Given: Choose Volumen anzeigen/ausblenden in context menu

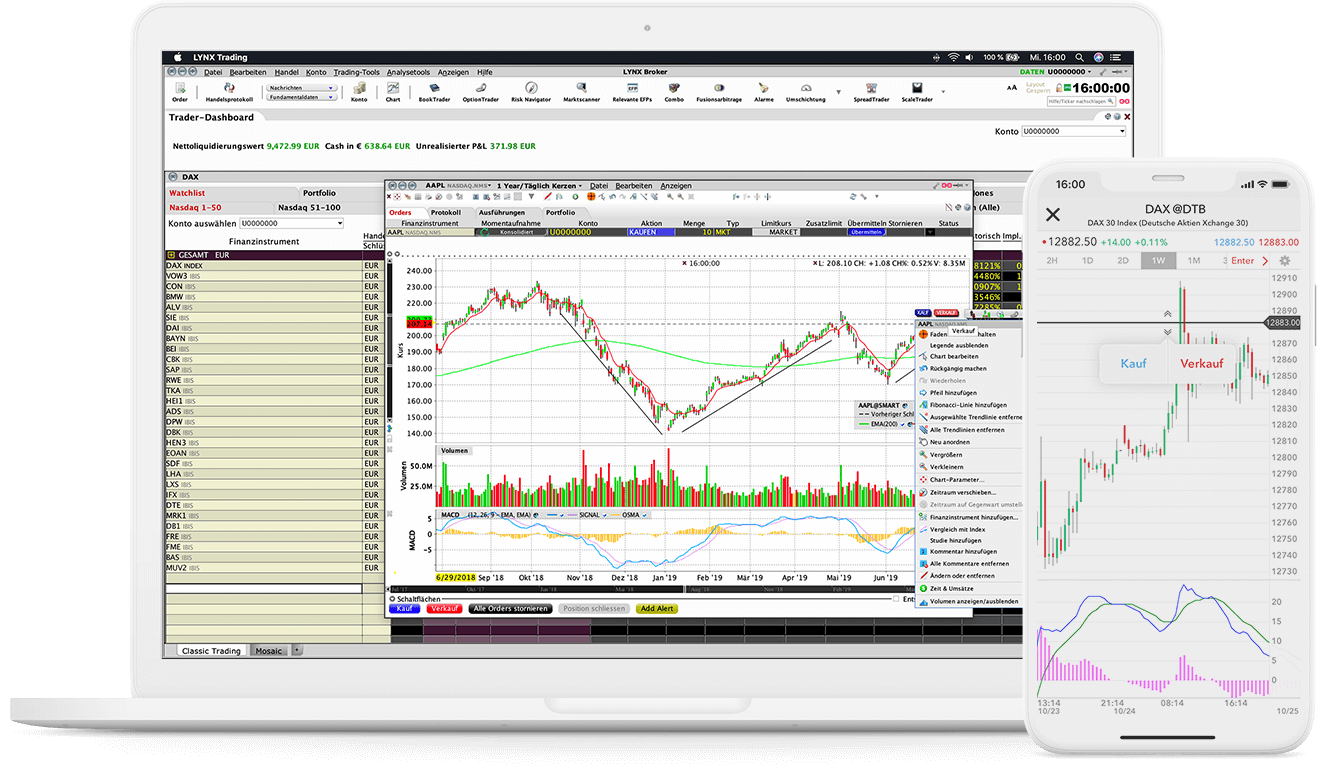Looking at the screenshot, I should (x=970, y=602).
